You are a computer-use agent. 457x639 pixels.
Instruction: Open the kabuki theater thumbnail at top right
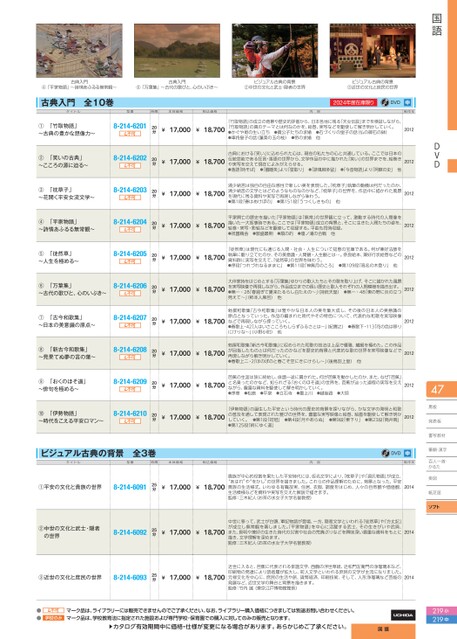(x=373, y=51)
